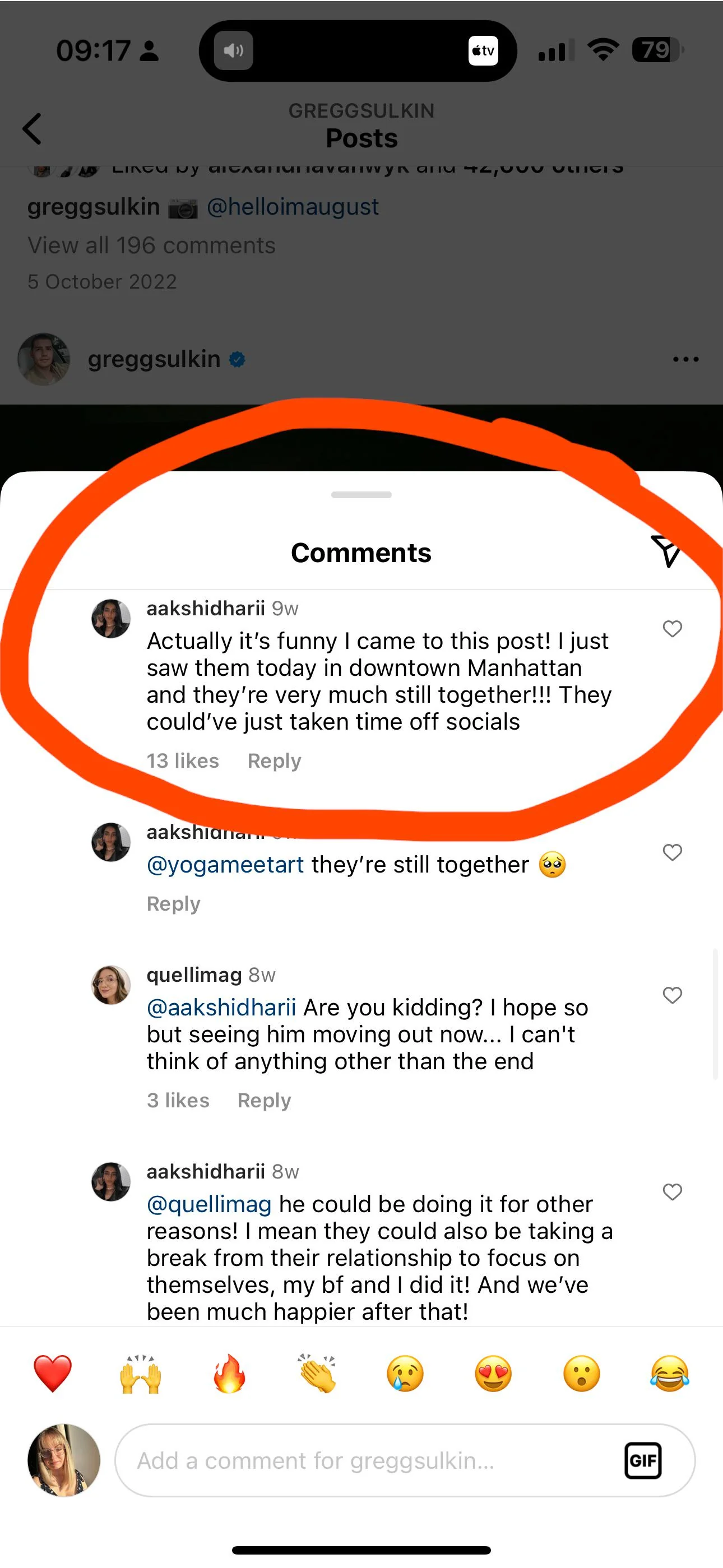Like aakshidharii's circled Manhattan comment
Viewport: 723px width, 1568px height.
(x=673, y=630)
